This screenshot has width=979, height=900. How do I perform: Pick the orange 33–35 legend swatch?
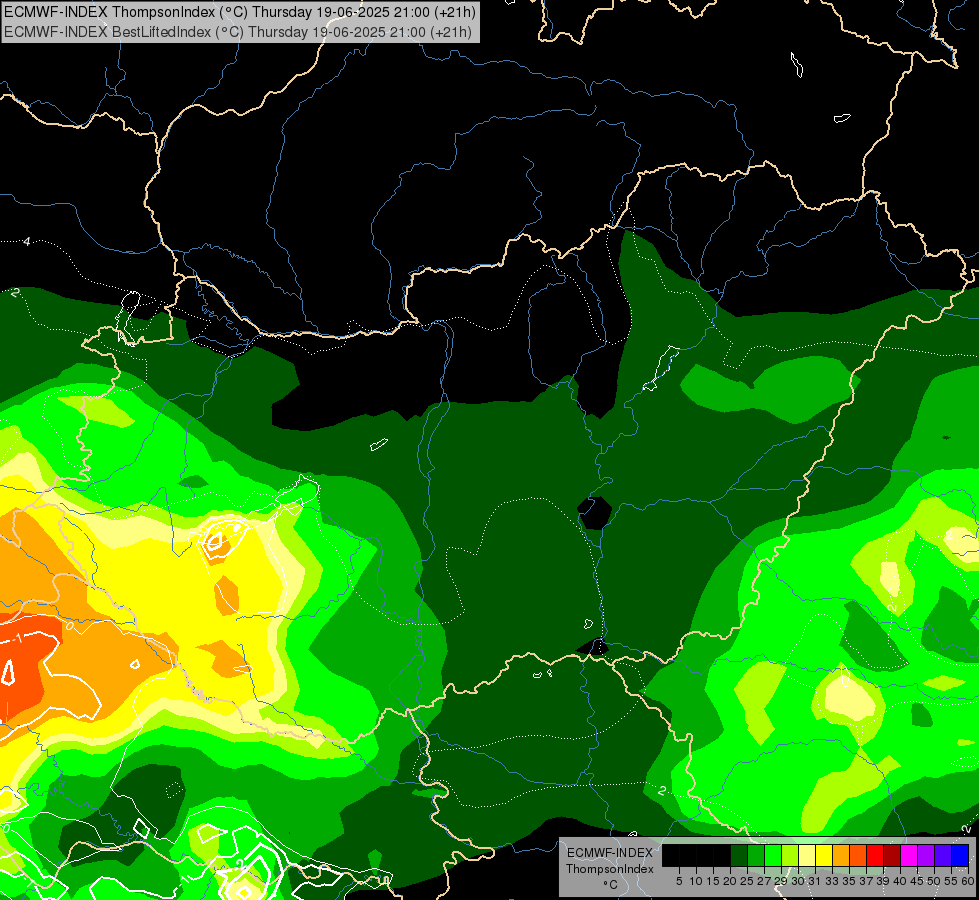click(840, 855)
